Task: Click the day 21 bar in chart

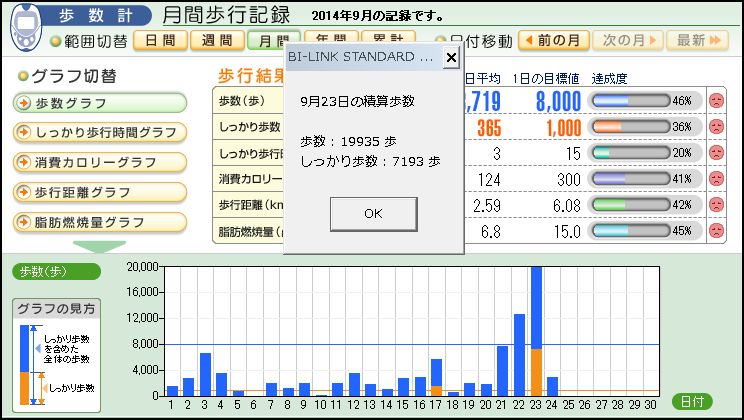Action: pos(502,371)
